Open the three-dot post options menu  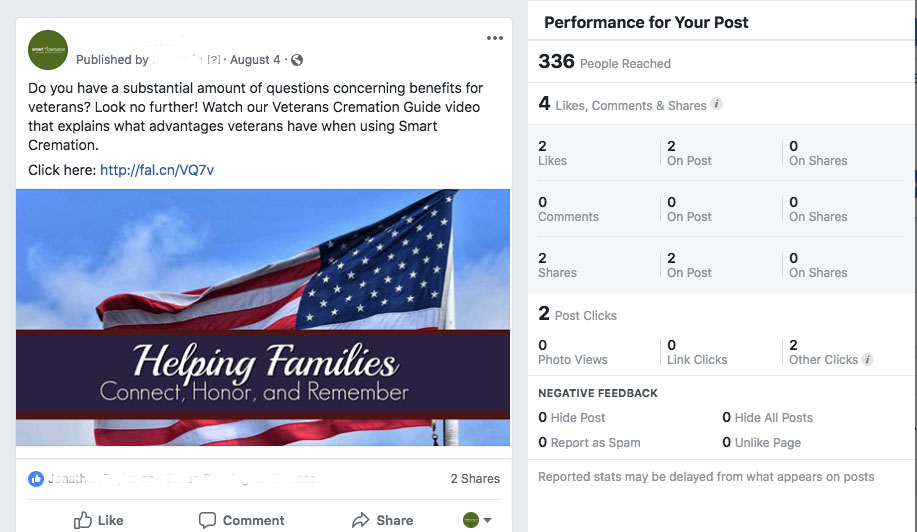pos(495,38)
